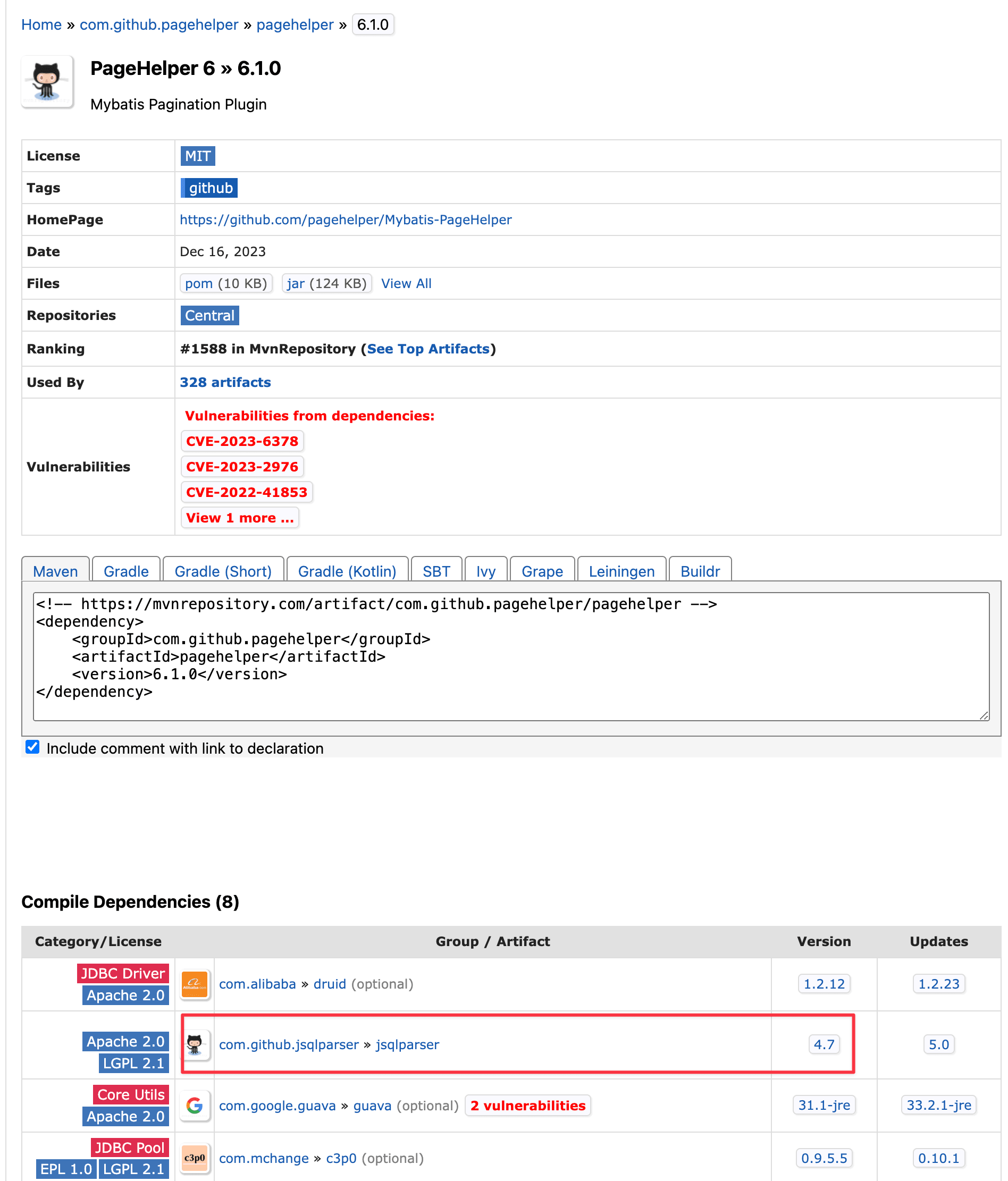
Task: Open the Mybatis-PageHelper homepage URL
Action: point(345,220)
